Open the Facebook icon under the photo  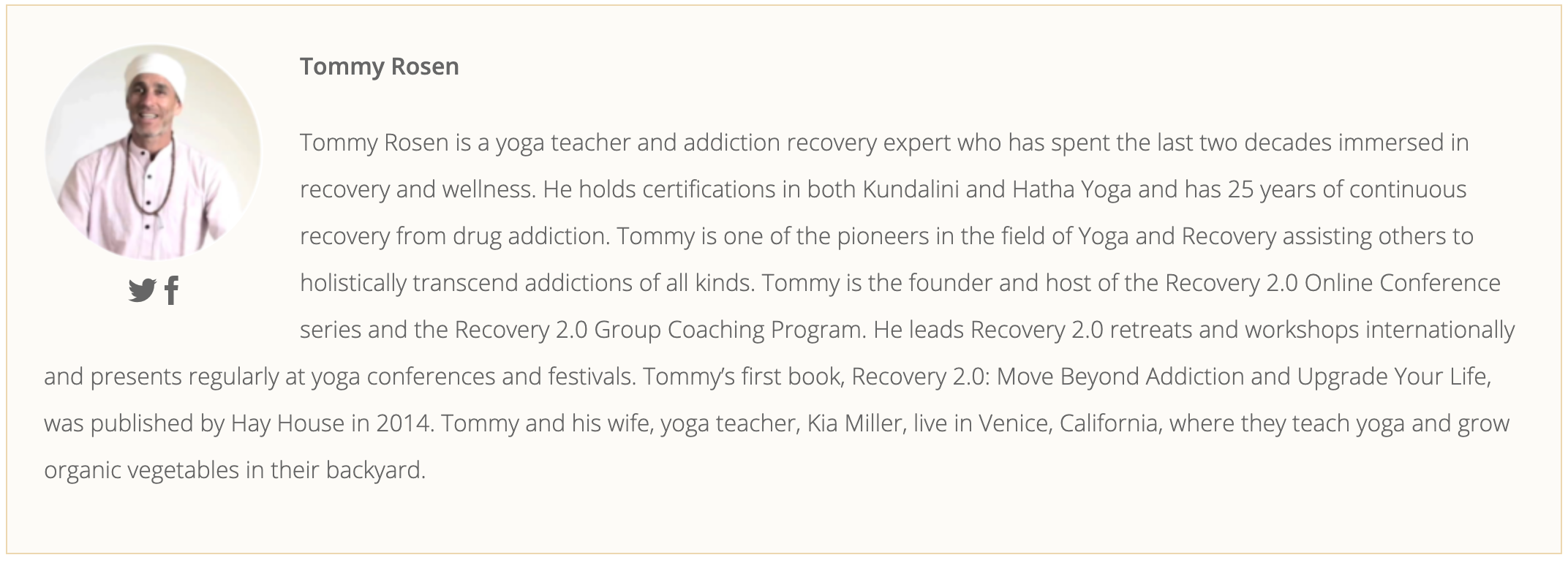point(172,290)
